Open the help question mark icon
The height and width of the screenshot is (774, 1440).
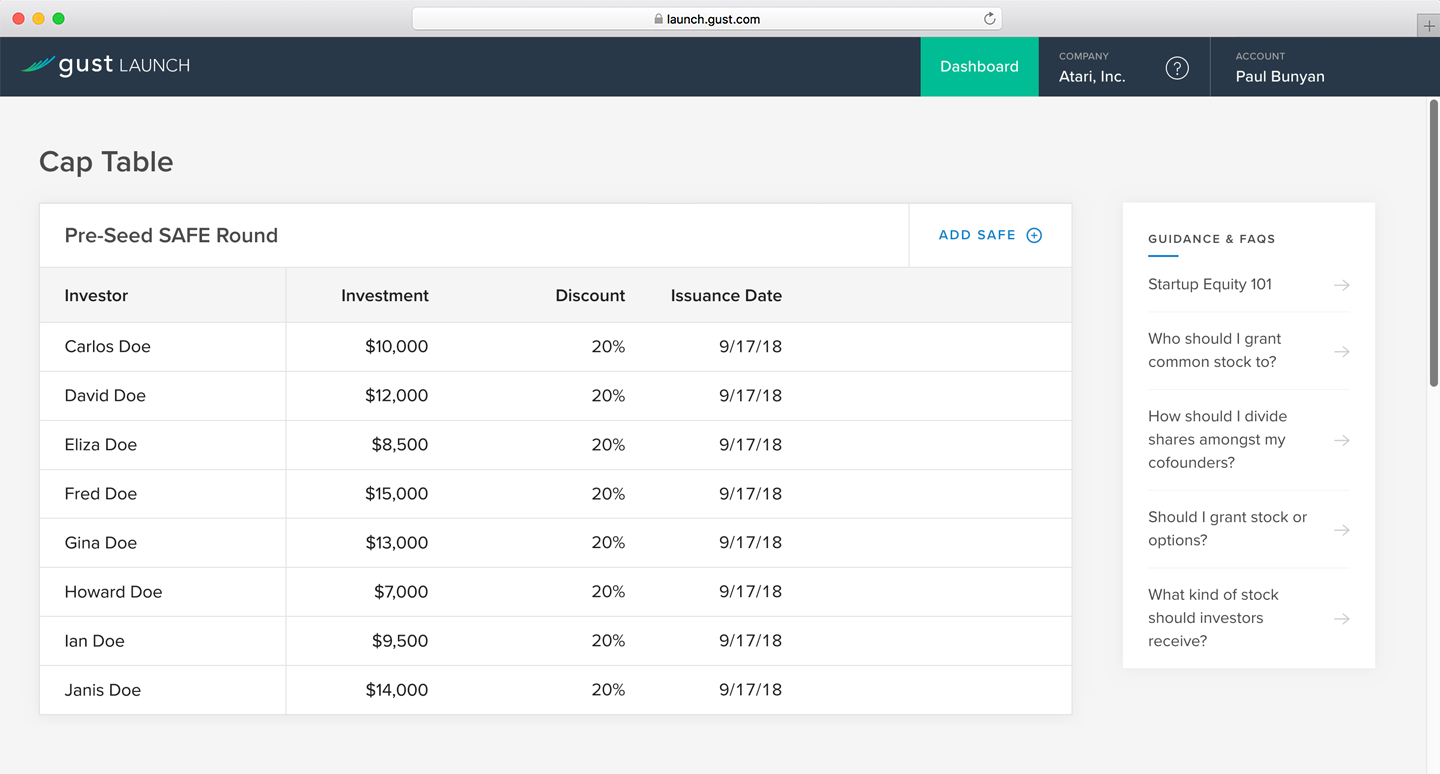pos(1177,68)
